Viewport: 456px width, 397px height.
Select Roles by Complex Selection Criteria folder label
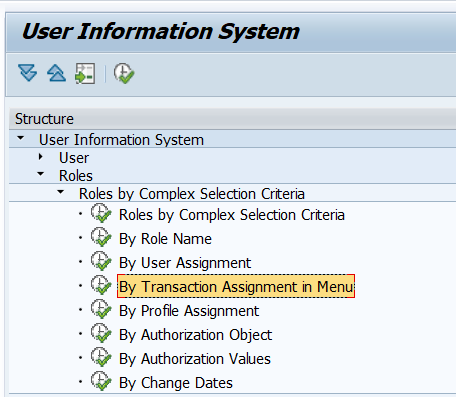(x=192, y=194)
